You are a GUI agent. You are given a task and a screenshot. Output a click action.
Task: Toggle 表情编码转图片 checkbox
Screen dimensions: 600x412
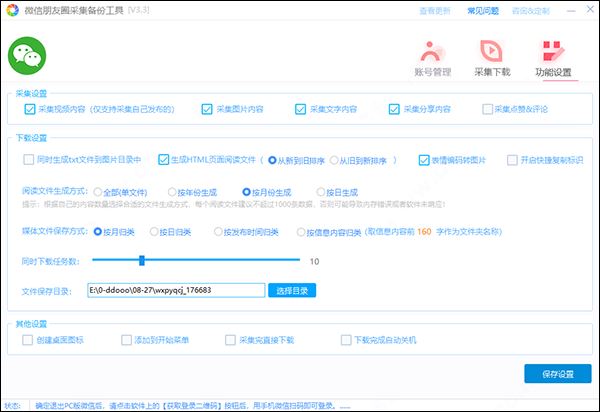coord(424,160)
